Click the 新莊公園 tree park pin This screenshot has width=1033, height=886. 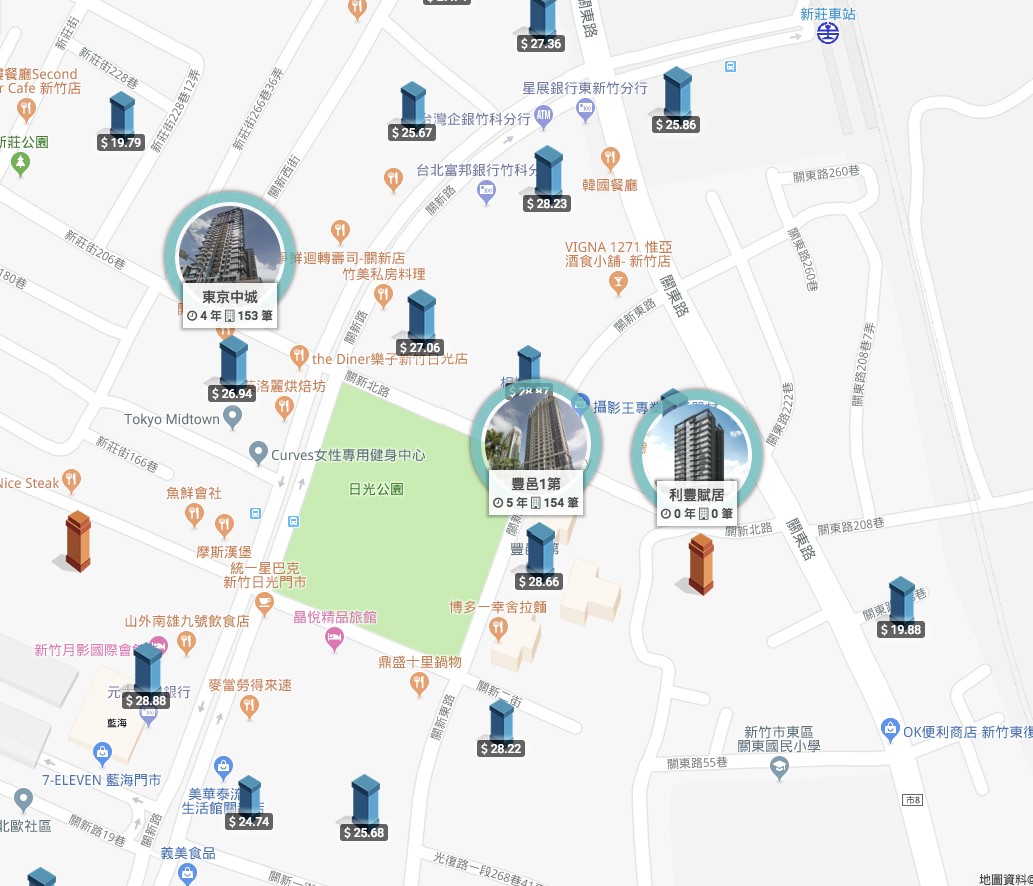coord(20,164)
